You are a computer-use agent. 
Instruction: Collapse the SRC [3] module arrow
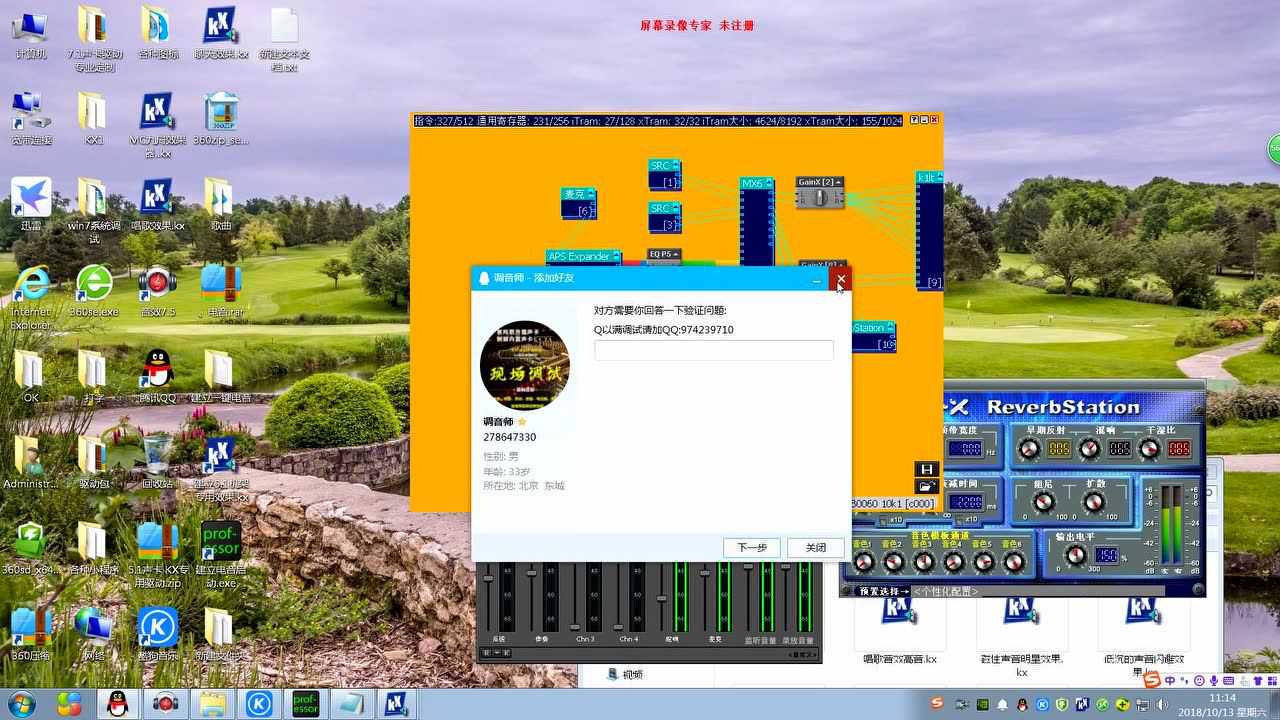click(676, 209)
